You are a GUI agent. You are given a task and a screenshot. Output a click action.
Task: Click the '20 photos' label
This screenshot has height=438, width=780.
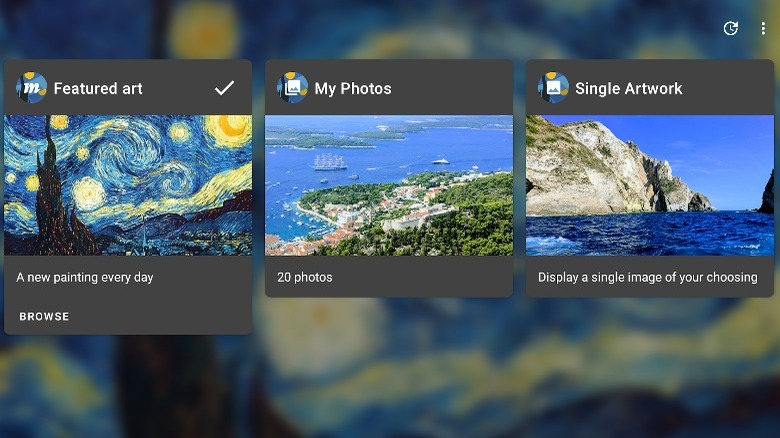coord(304,277)
